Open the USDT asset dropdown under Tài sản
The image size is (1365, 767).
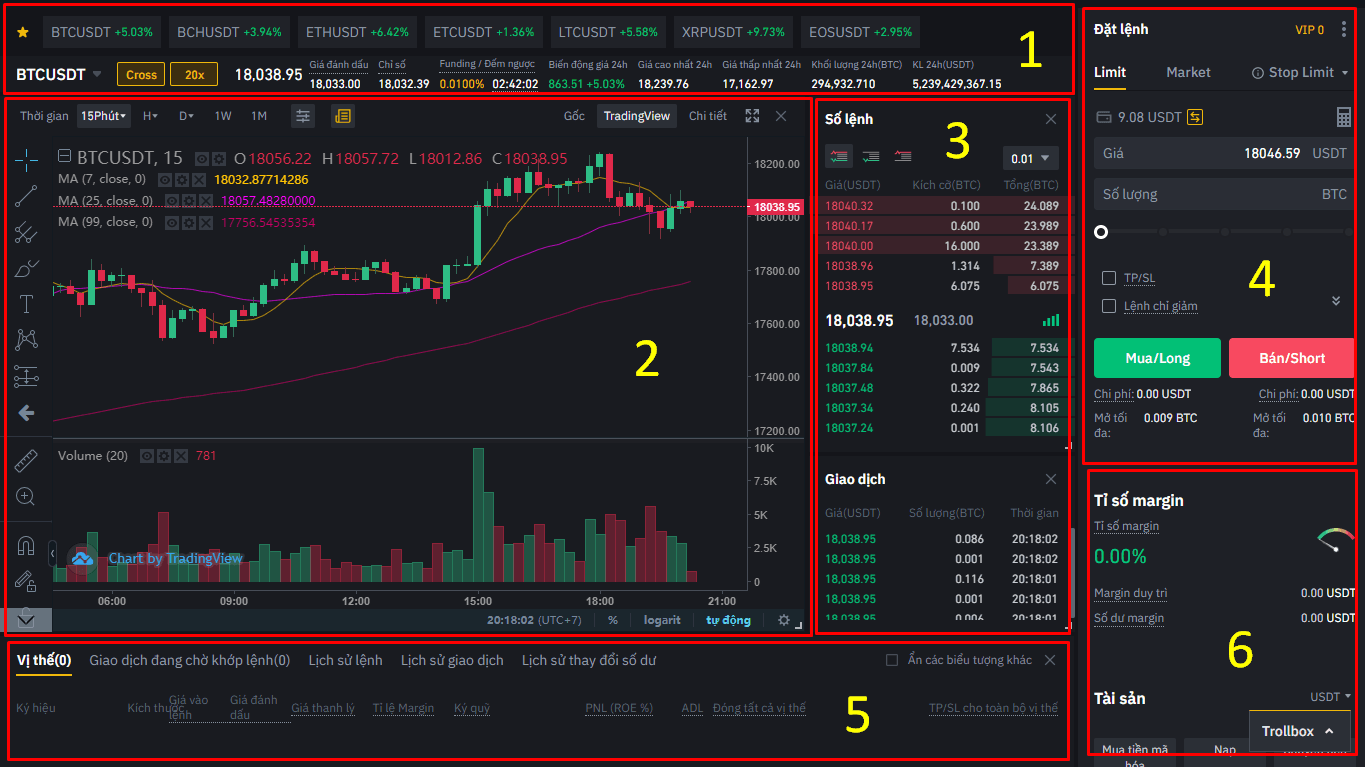point(1331,696)
